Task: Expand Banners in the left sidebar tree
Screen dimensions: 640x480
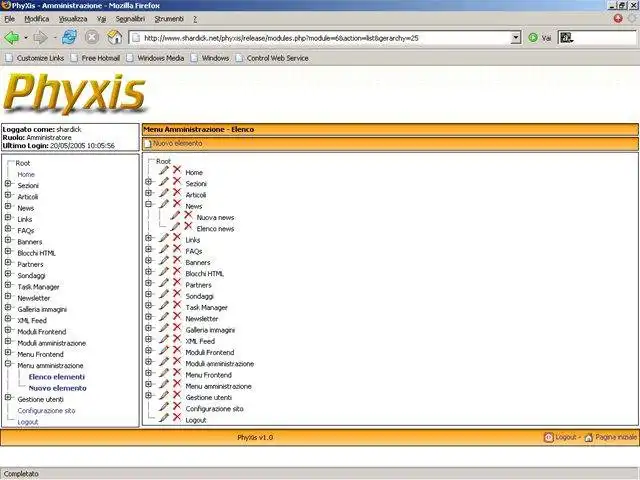Action: [8, 240]
